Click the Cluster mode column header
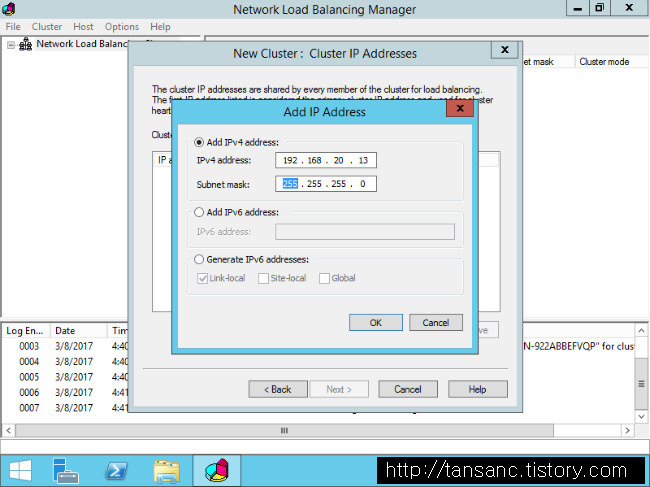 611,62
